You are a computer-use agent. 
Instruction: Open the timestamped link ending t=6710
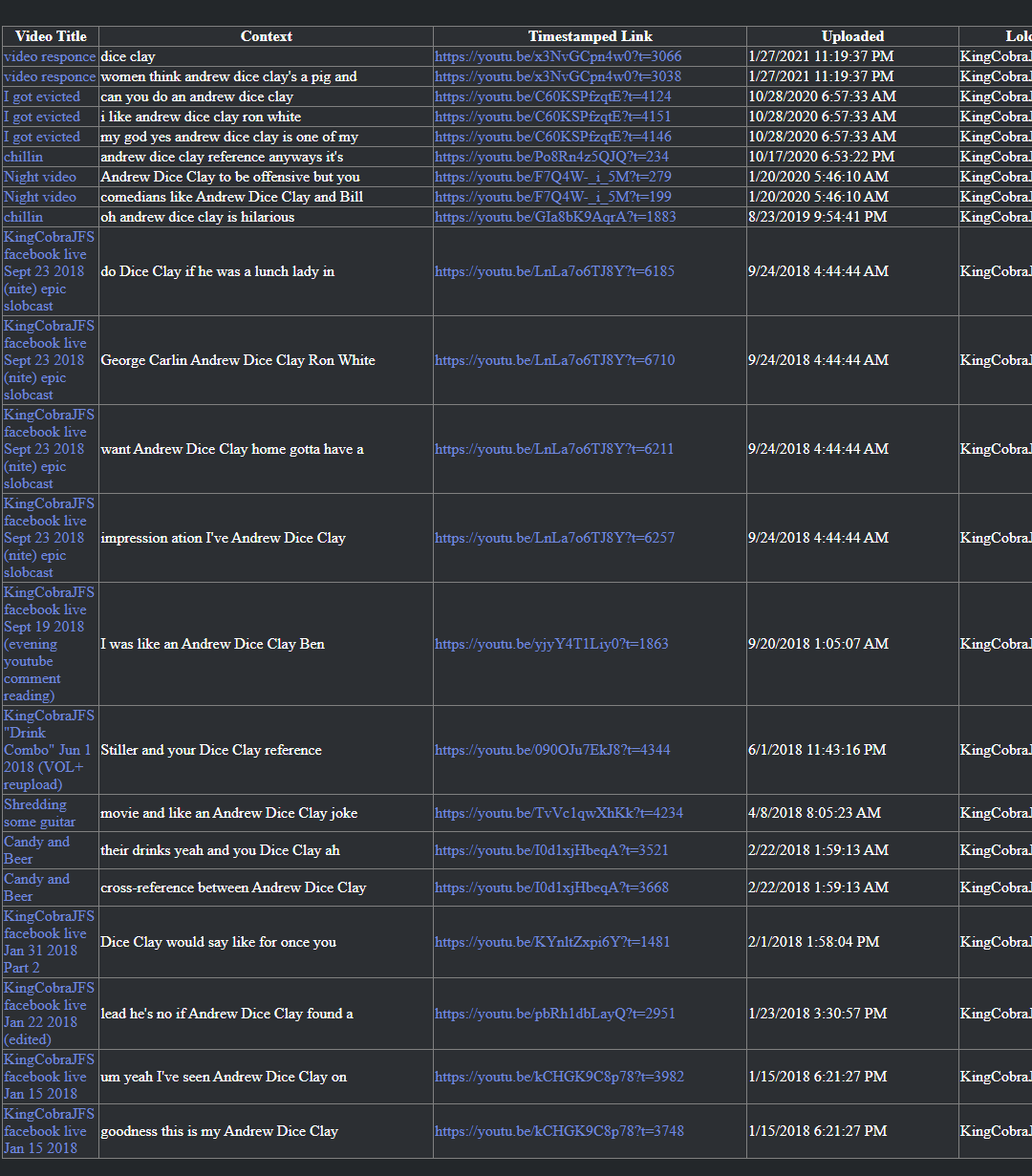(554, 360)
